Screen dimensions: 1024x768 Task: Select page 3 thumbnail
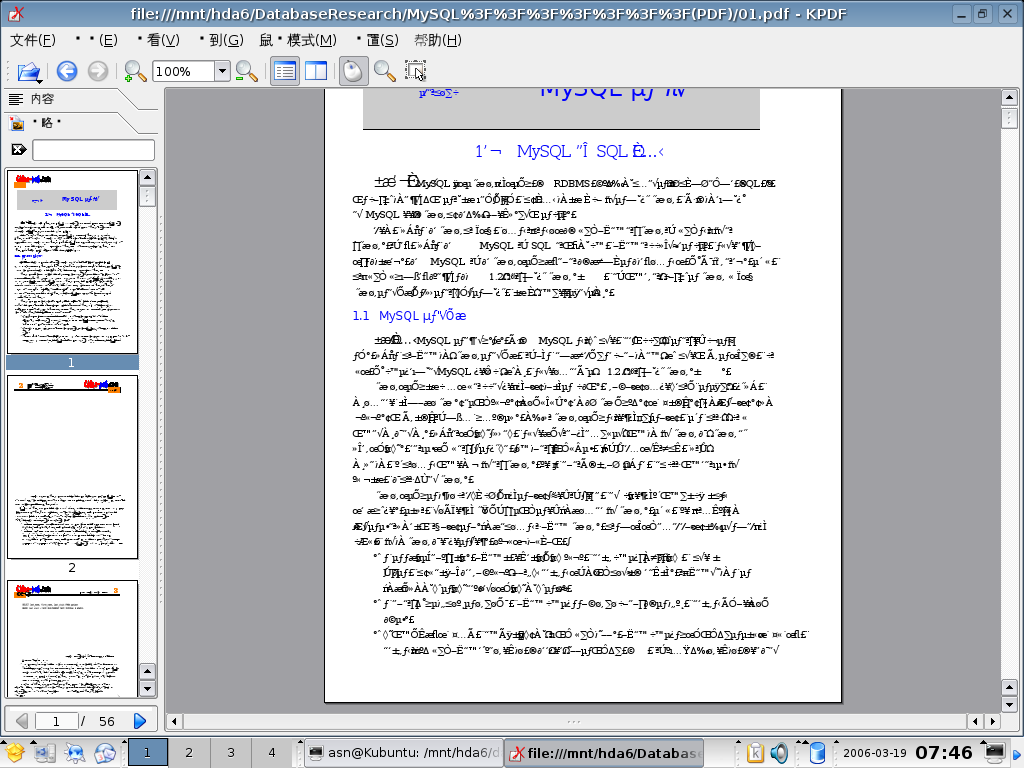pos(72,639)
